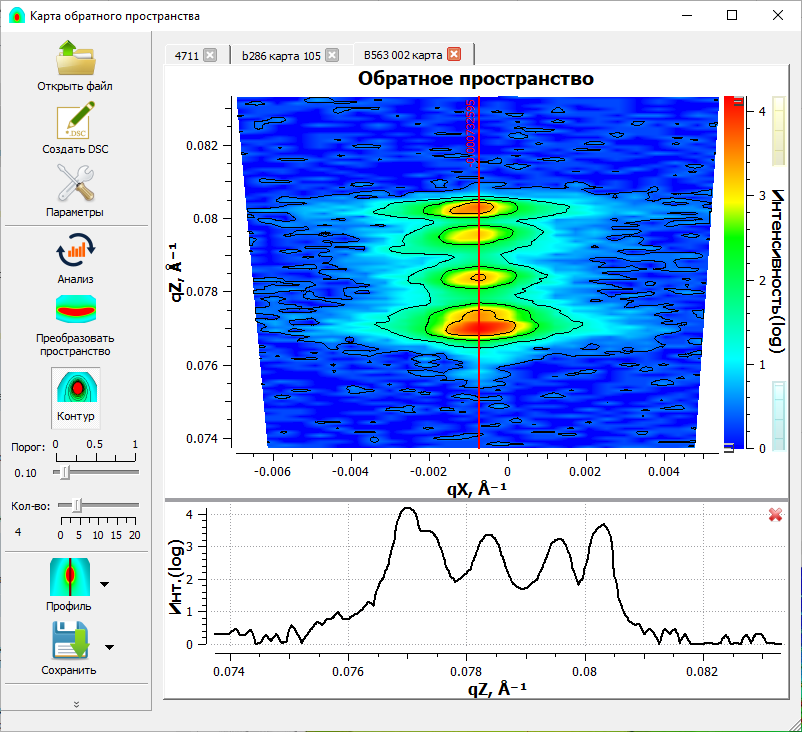802x732 pixels.
Task: Expand the sidebar's bottom double chevron
Action: (x=77, y=704)
